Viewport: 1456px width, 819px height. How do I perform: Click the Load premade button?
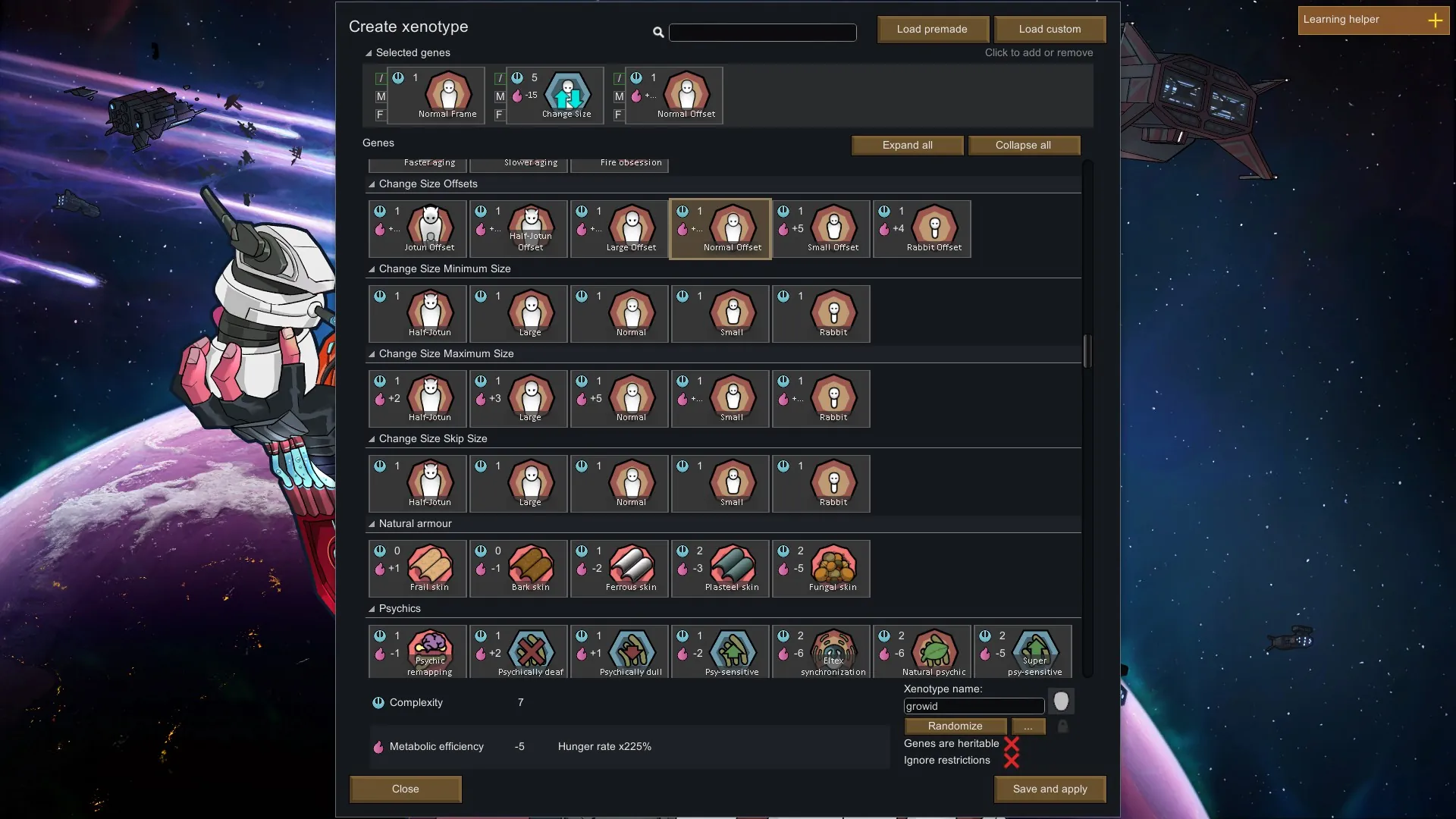click(x=933, y=30)
